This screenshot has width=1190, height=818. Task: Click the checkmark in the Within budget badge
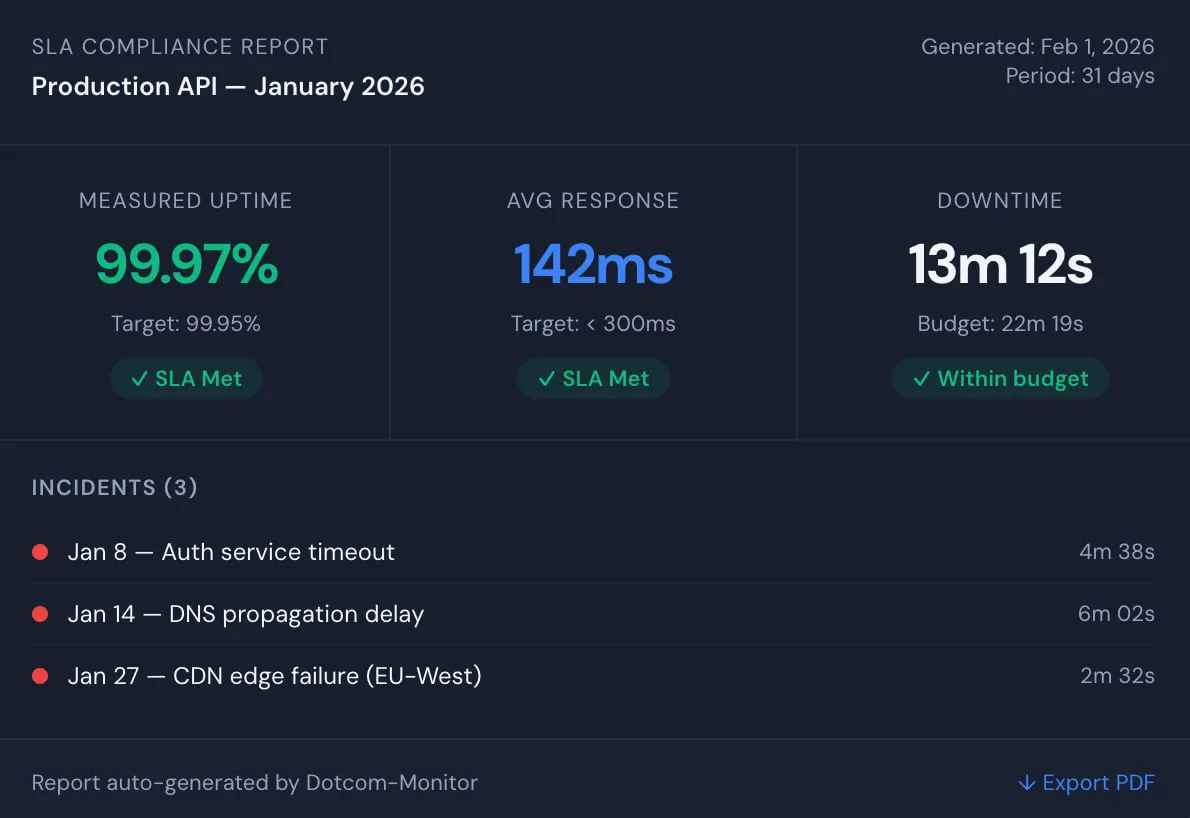click(923, 378)
